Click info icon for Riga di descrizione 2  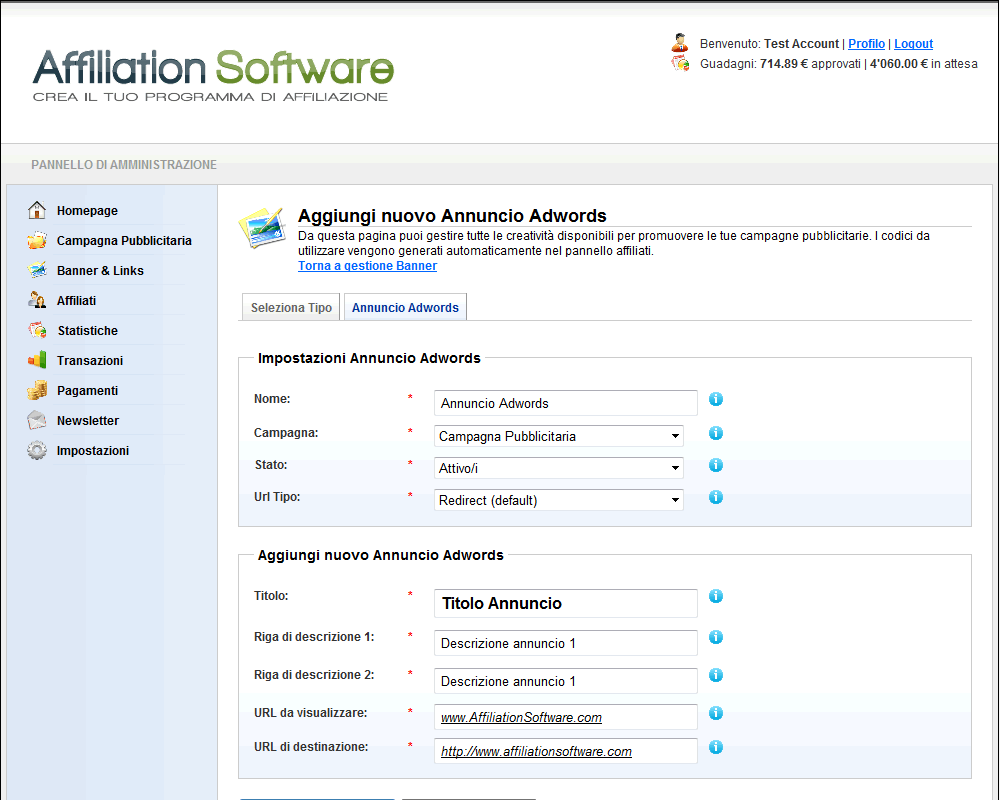pos(716,675)
